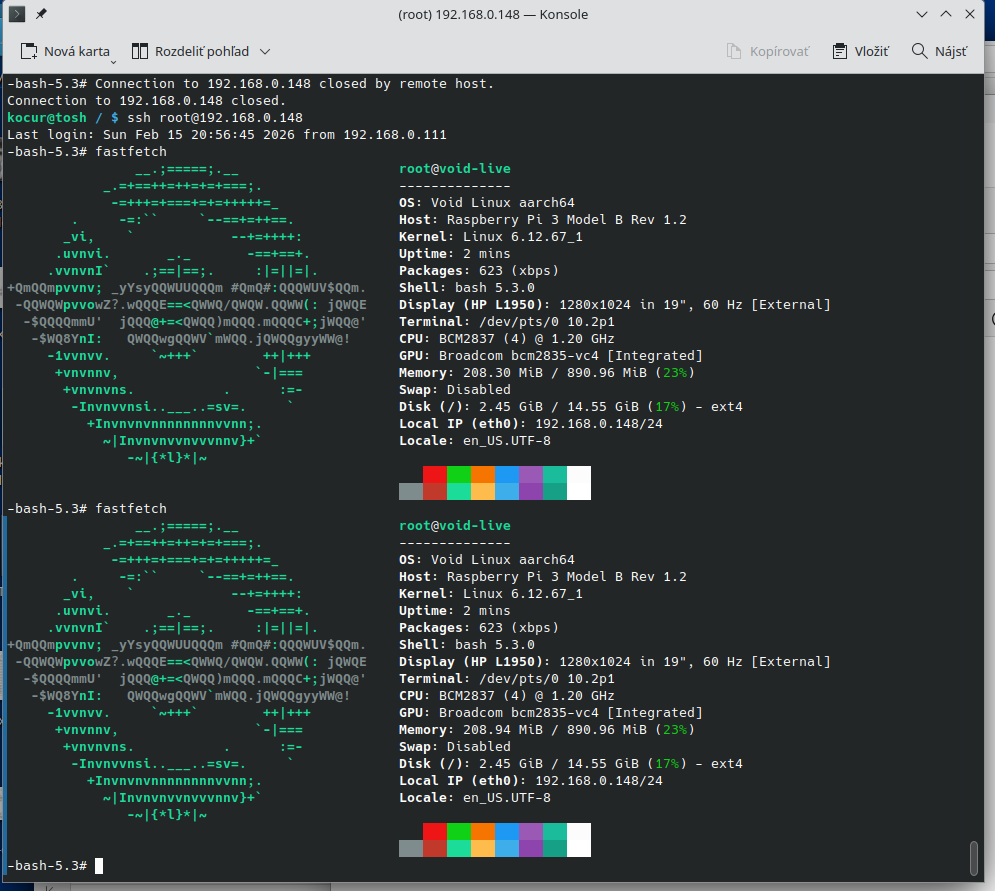The height and width of the screenshot is (891, 995).
Task: Open the Nová karta dropdown arrow
Action: tap(115, 55)
